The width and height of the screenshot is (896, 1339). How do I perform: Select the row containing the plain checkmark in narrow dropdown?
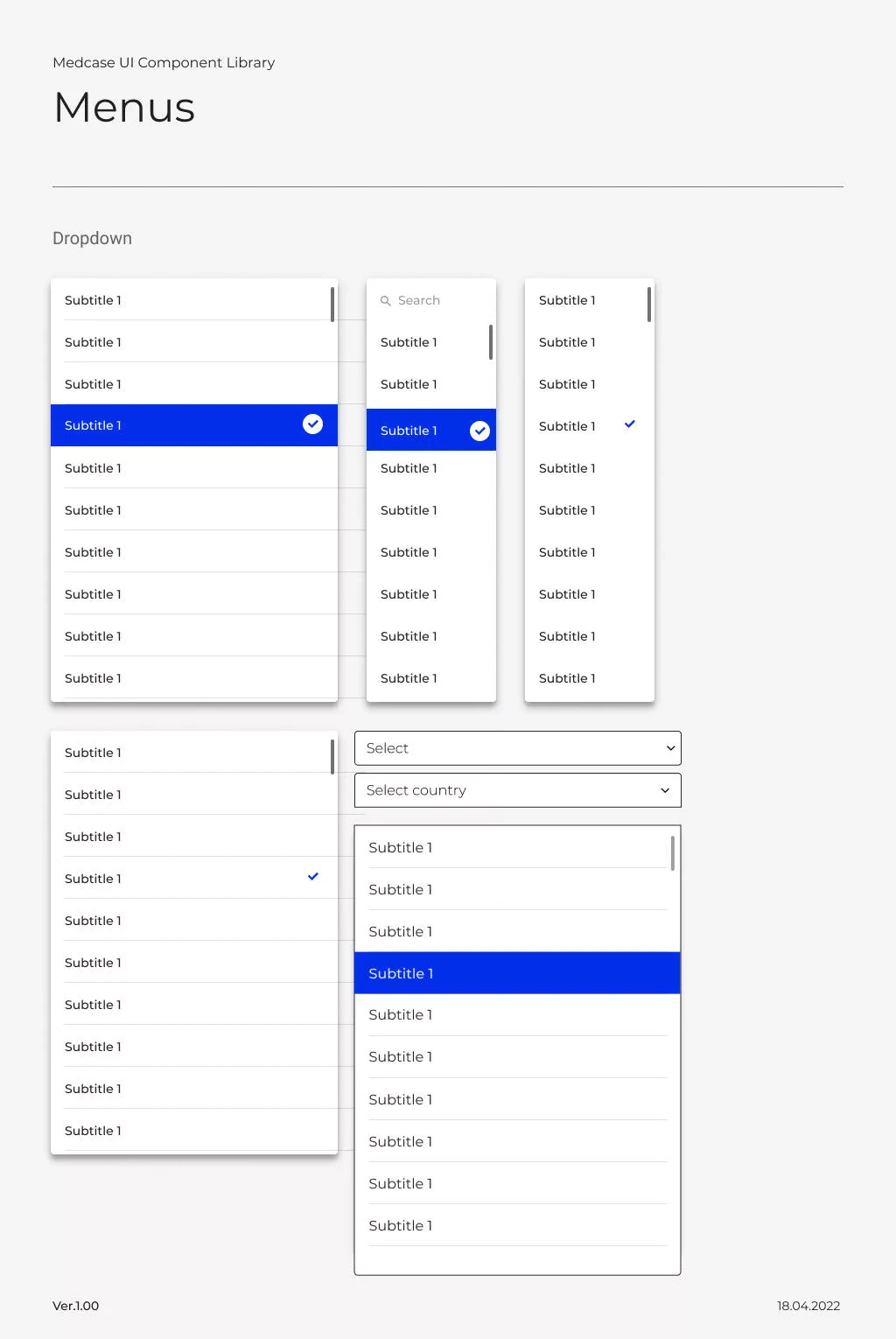[577, 426]
